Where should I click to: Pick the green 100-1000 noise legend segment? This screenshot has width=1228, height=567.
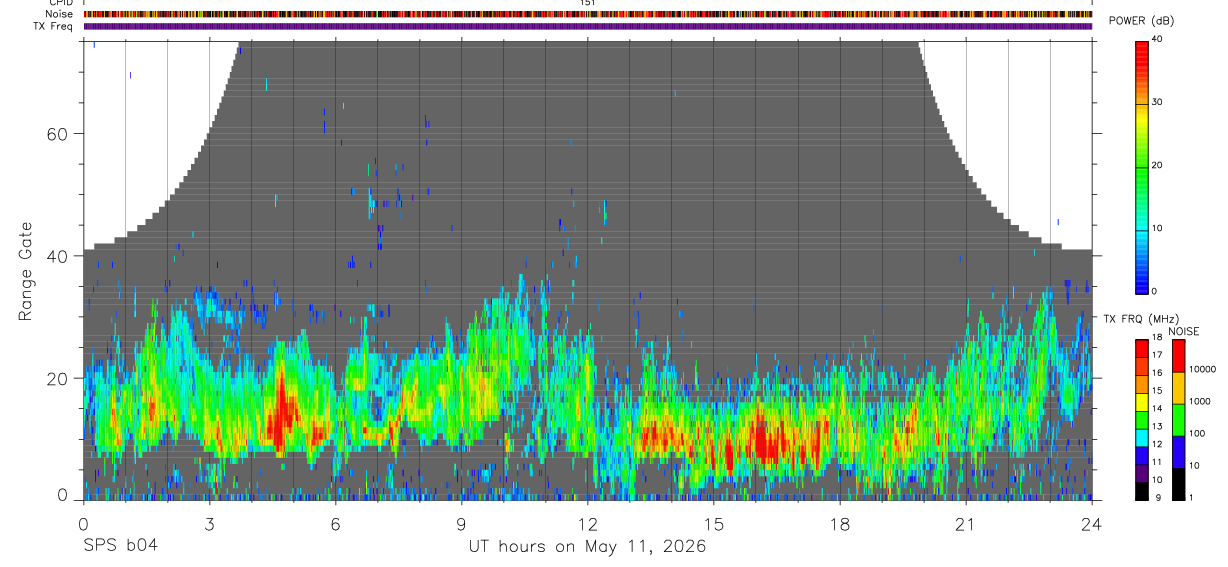(x=1177, y=418)
